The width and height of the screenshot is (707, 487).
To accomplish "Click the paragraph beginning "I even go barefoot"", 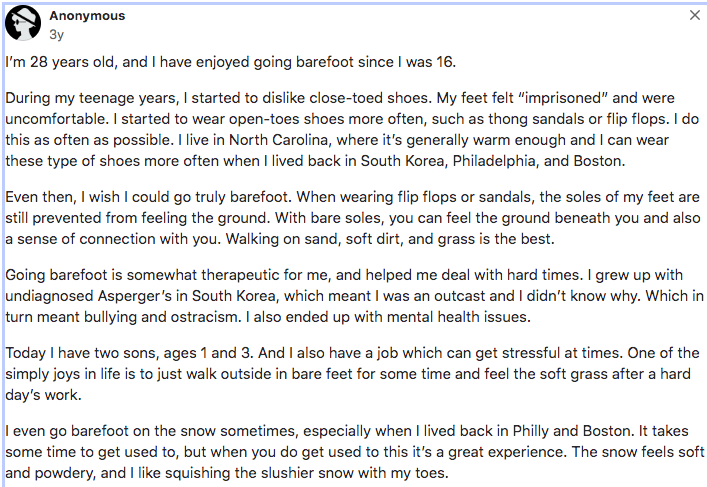I will pyautogui.click(x=355, y=452).
